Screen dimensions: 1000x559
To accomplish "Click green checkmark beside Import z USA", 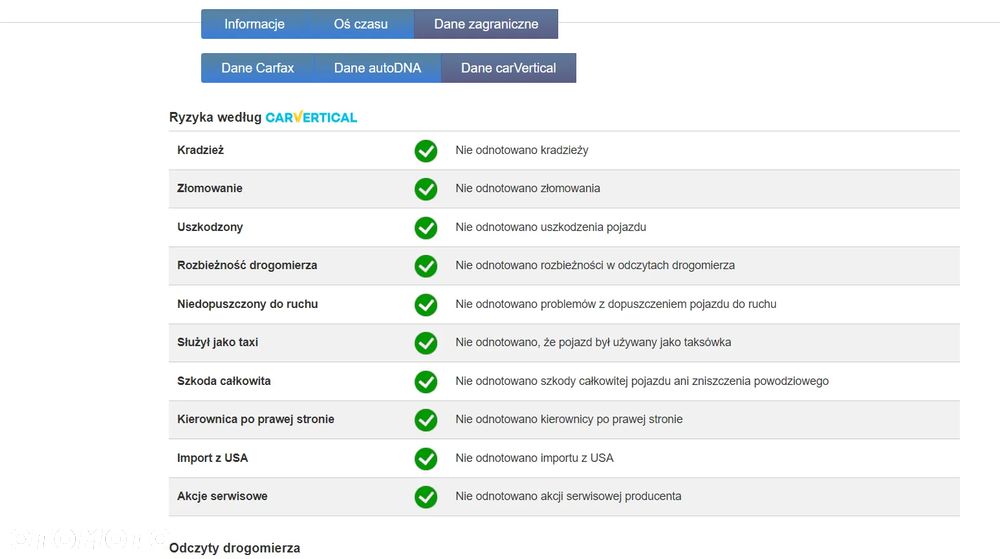I will 426,458.
